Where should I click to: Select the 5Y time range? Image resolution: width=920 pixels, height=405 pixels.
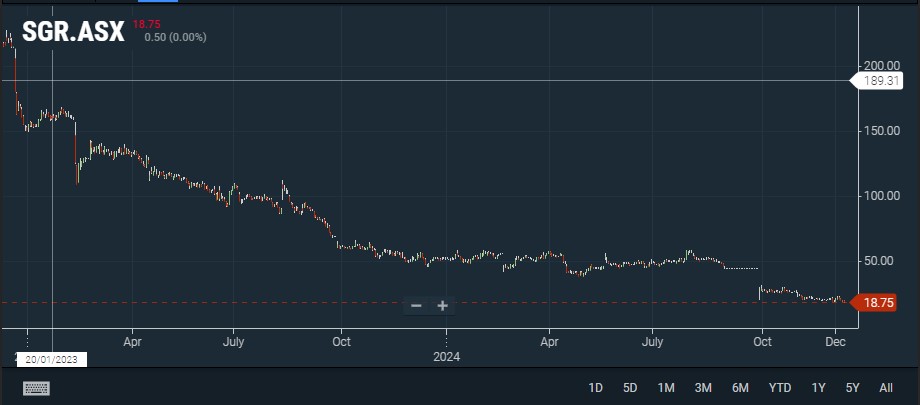pos(853,388)
